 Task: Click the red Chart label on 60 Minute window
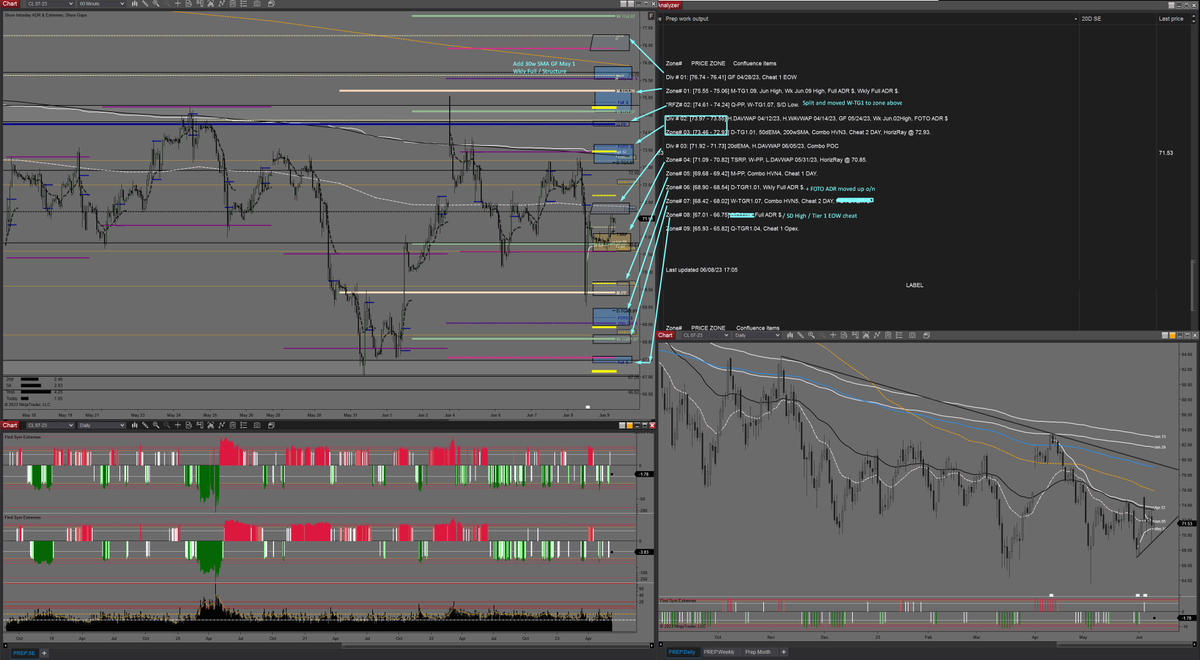[x=9, y=4]
